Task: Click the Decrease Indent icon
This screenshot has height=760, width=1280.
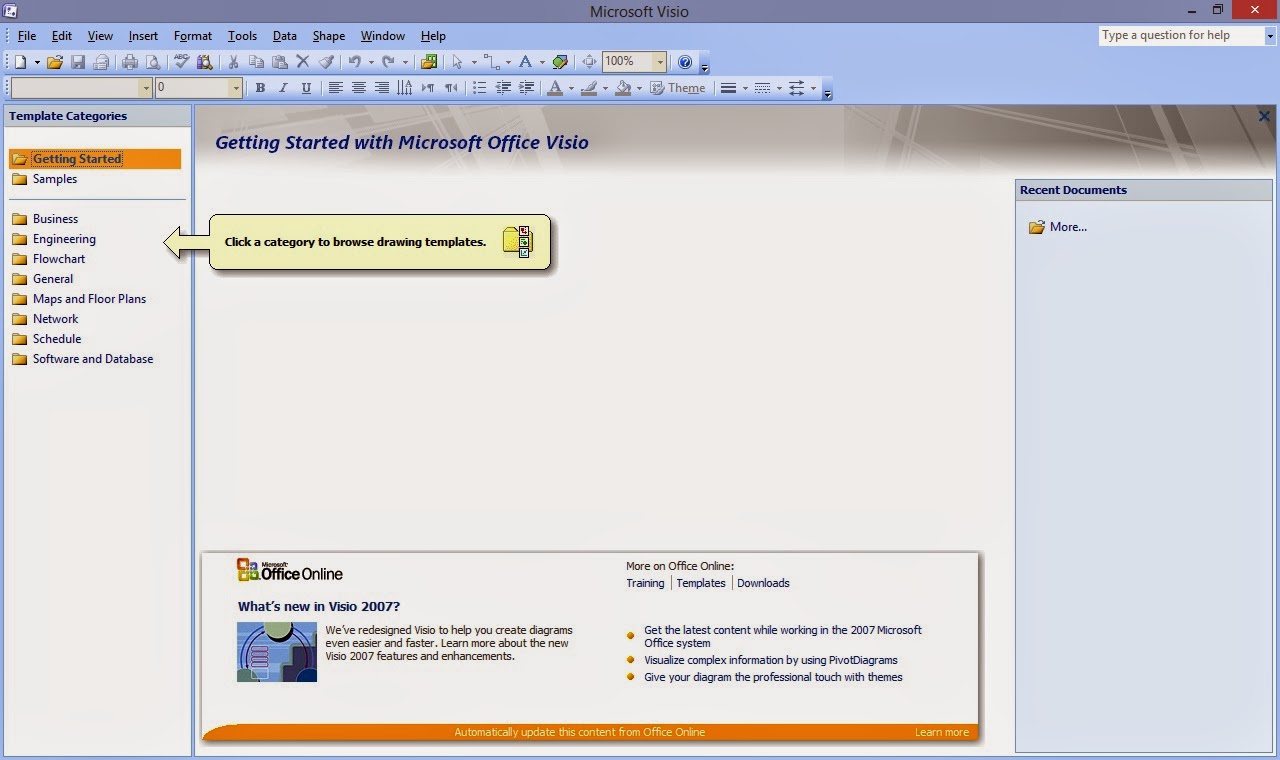Action: [503, 88]
